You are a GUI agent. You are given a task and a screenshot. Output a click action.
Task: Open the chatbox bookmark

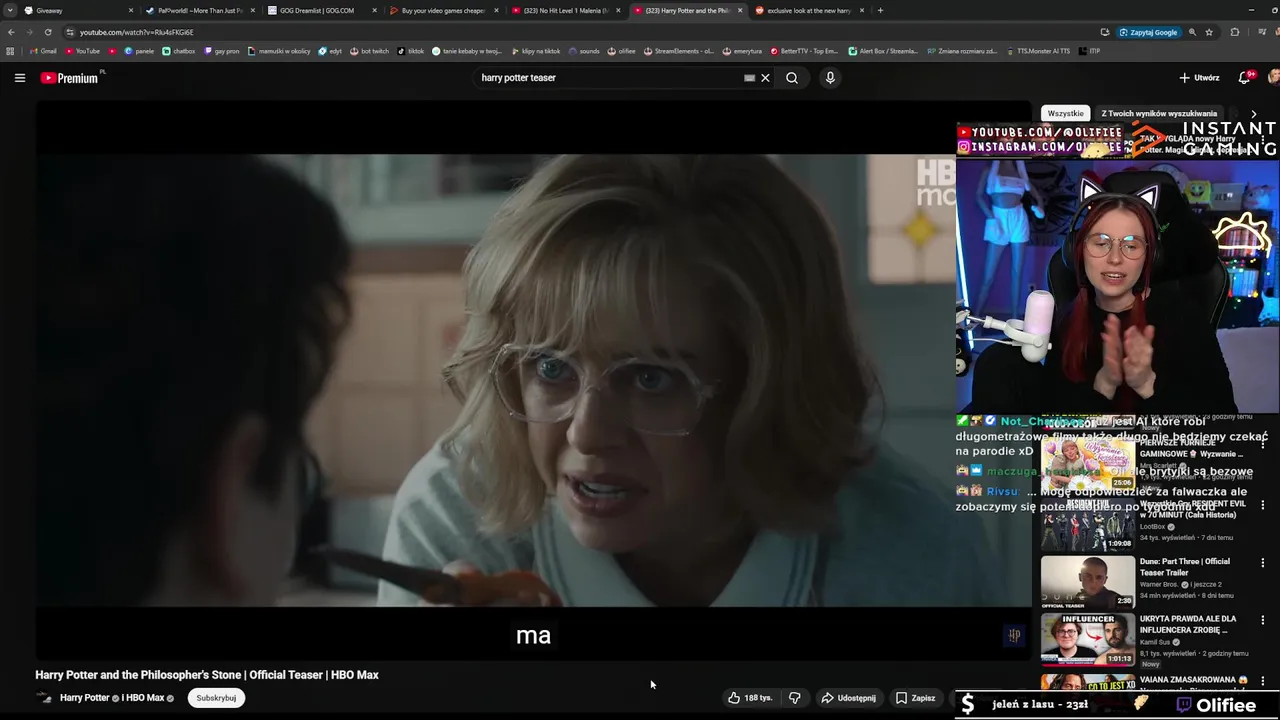(x=178, y=51)
